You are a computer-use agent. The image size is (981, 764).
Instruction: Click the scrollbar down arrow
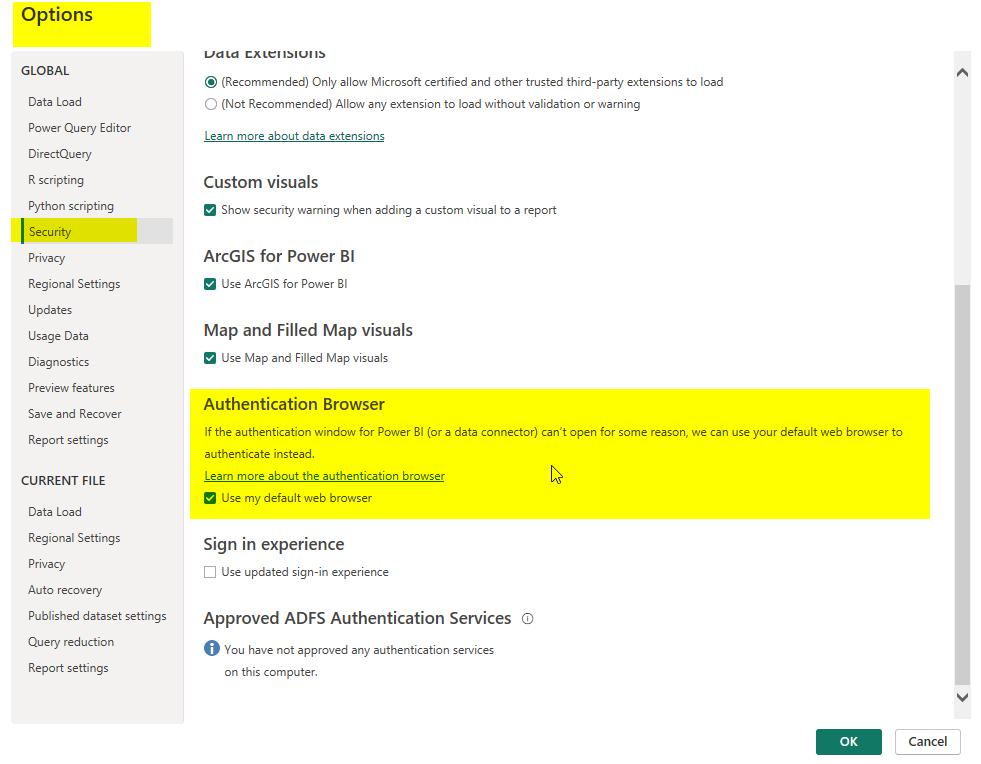pos(962,696)
